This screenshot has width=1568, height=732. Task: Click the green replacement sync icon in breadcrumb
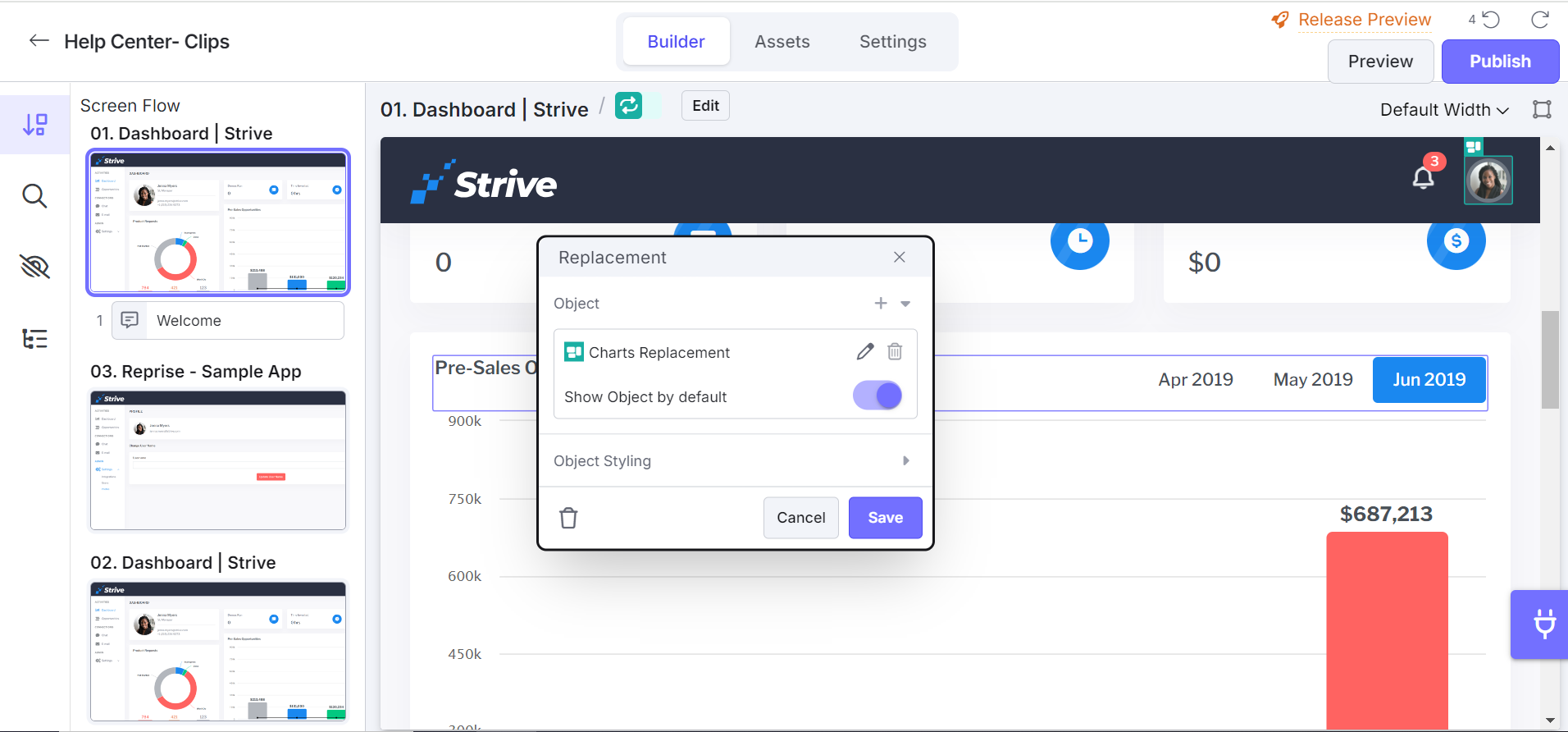click(629, 105)
